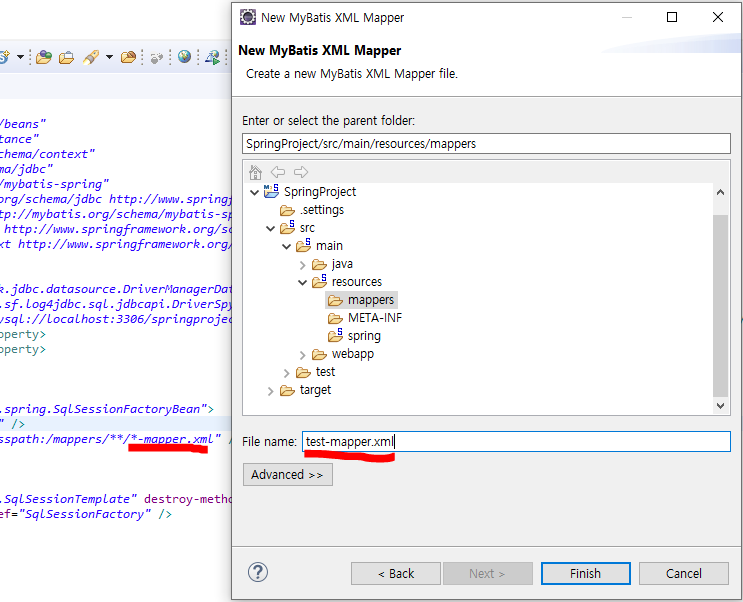Screen dimensions: 743x602
Task: Click the Advanced >> button
Action: click(x=288, y=474)
